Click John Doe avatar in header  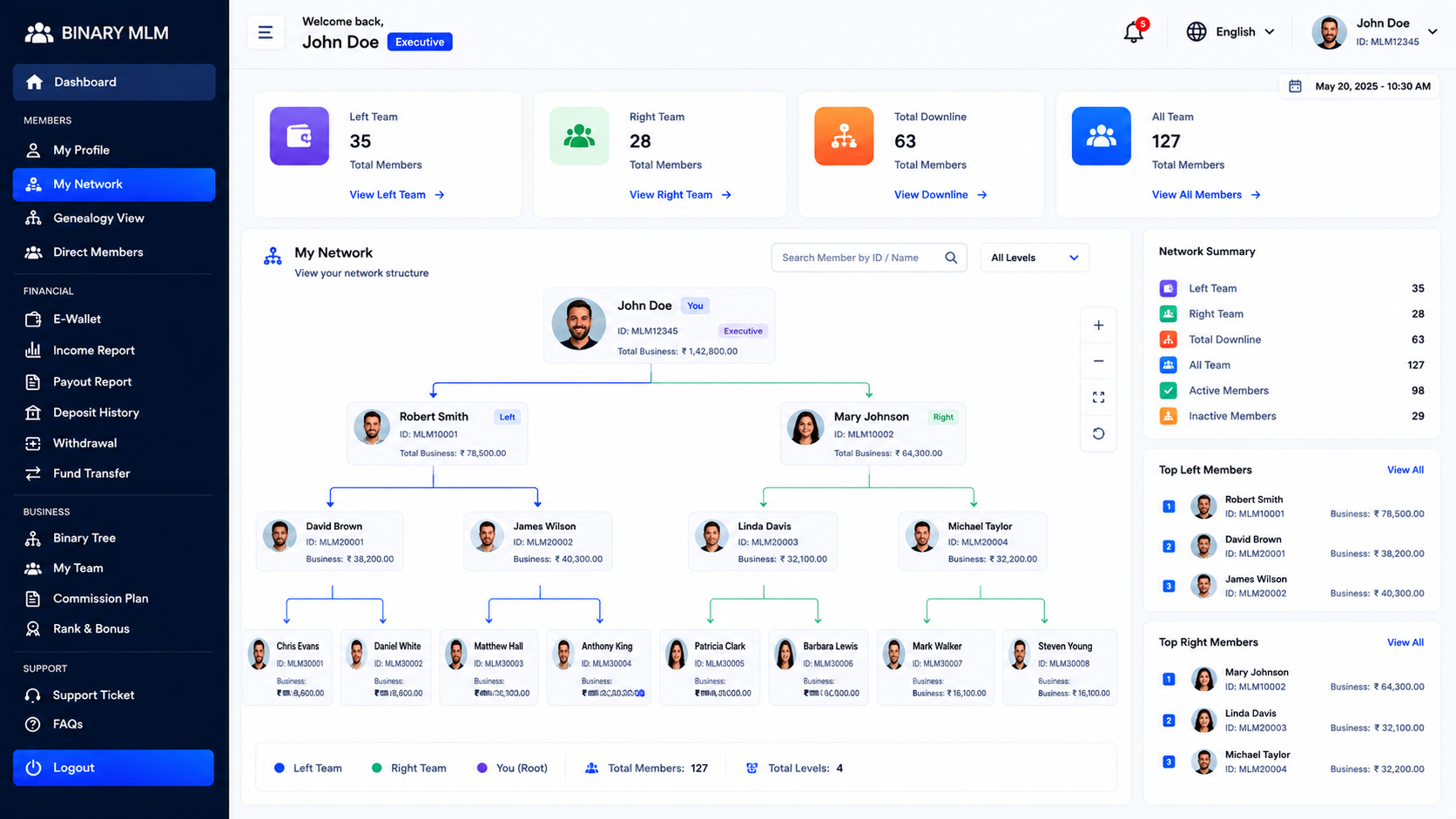(x=1329, y=32)
